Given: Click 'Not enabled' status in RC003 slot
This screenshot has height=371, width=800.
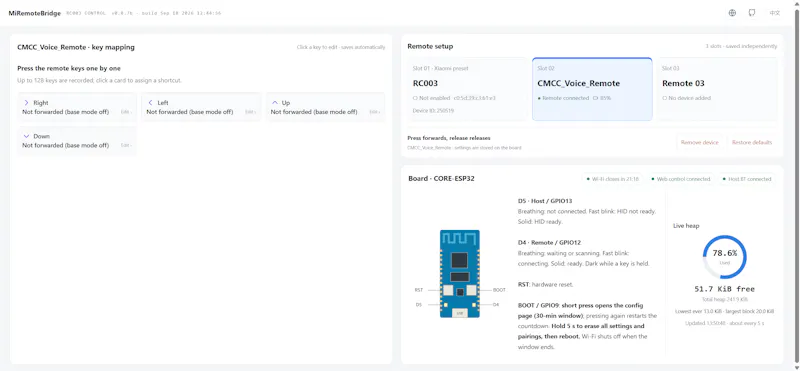Looking at the screenshot, I should click(431, 98).
